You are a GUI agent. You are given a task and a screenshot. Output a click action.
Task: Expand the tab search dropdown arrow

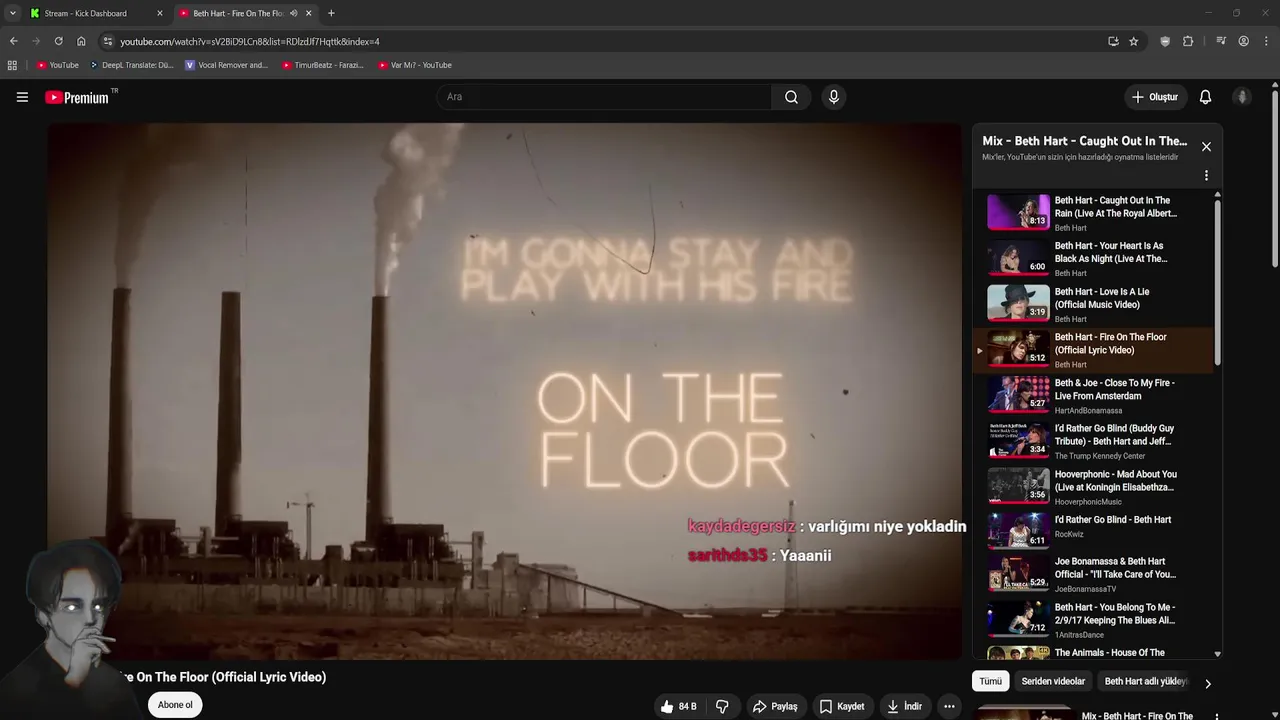[12, 13]
